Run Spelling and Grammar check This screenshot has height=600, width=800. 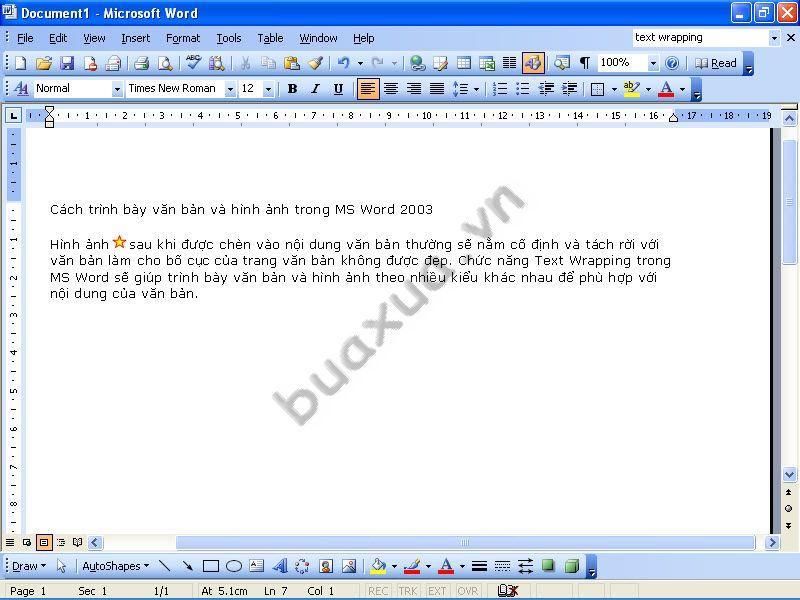tap(193, 63)
